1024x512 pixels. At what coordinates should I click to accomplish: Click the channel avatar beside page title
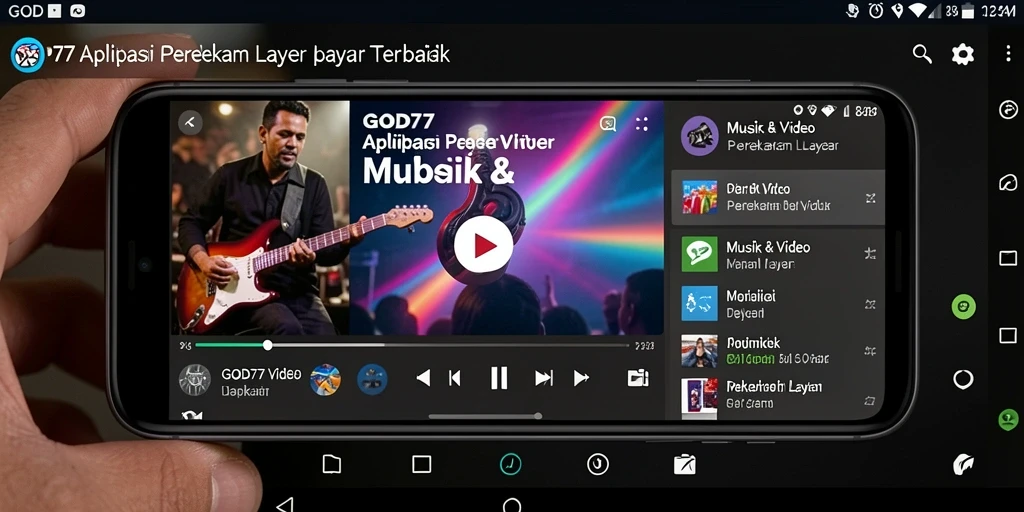point(27,55)
